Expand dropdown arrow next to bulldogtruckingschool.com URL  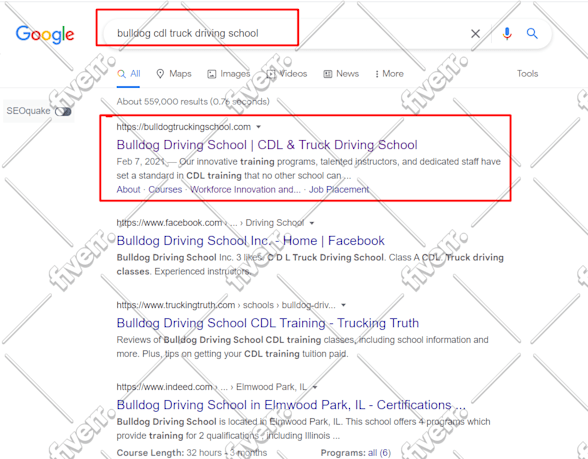pyautogui.click(x=258, y=127)
